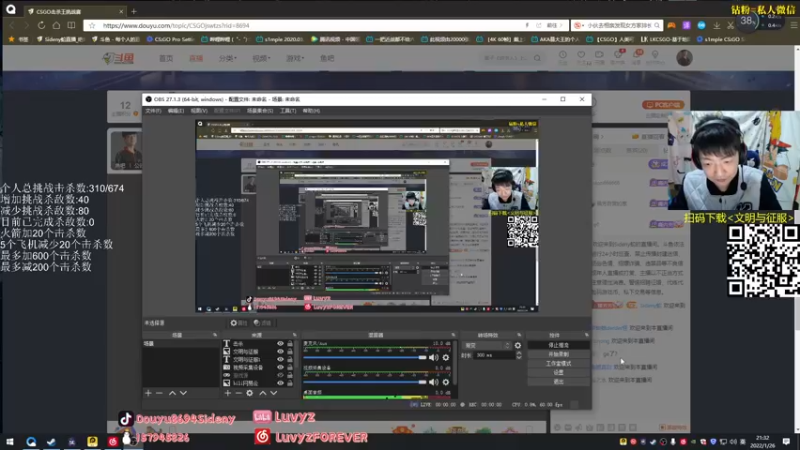The image size is (800, 450).
Task: Remove selected source with minus icon
Action: [x=238, y=393]
